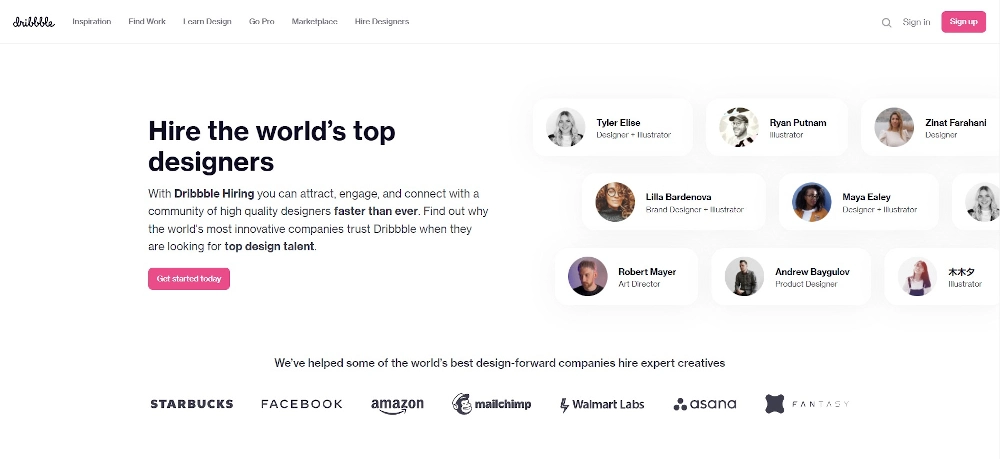The width and height of the screenshot is (1000, 459).
Task: Open the Learn Design menu
Action: point(207,22)
